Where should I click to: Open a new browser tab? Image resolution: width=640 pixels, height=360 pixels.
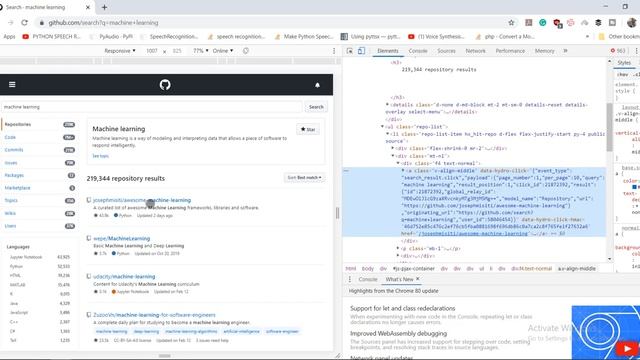coord(104,7)
